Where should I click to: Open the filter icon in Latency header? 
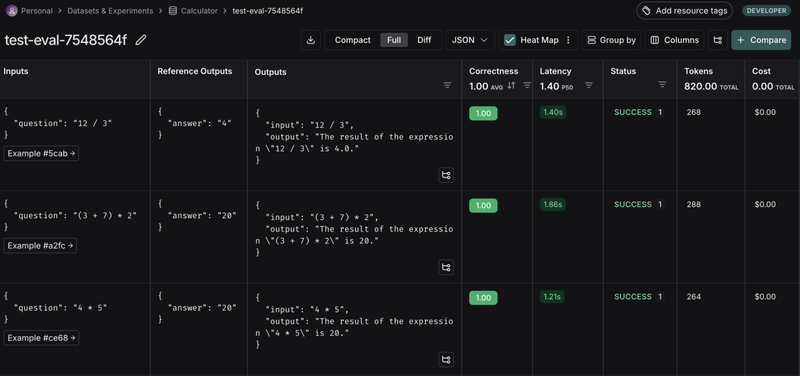pyautogui.click(x=589, y=85)
